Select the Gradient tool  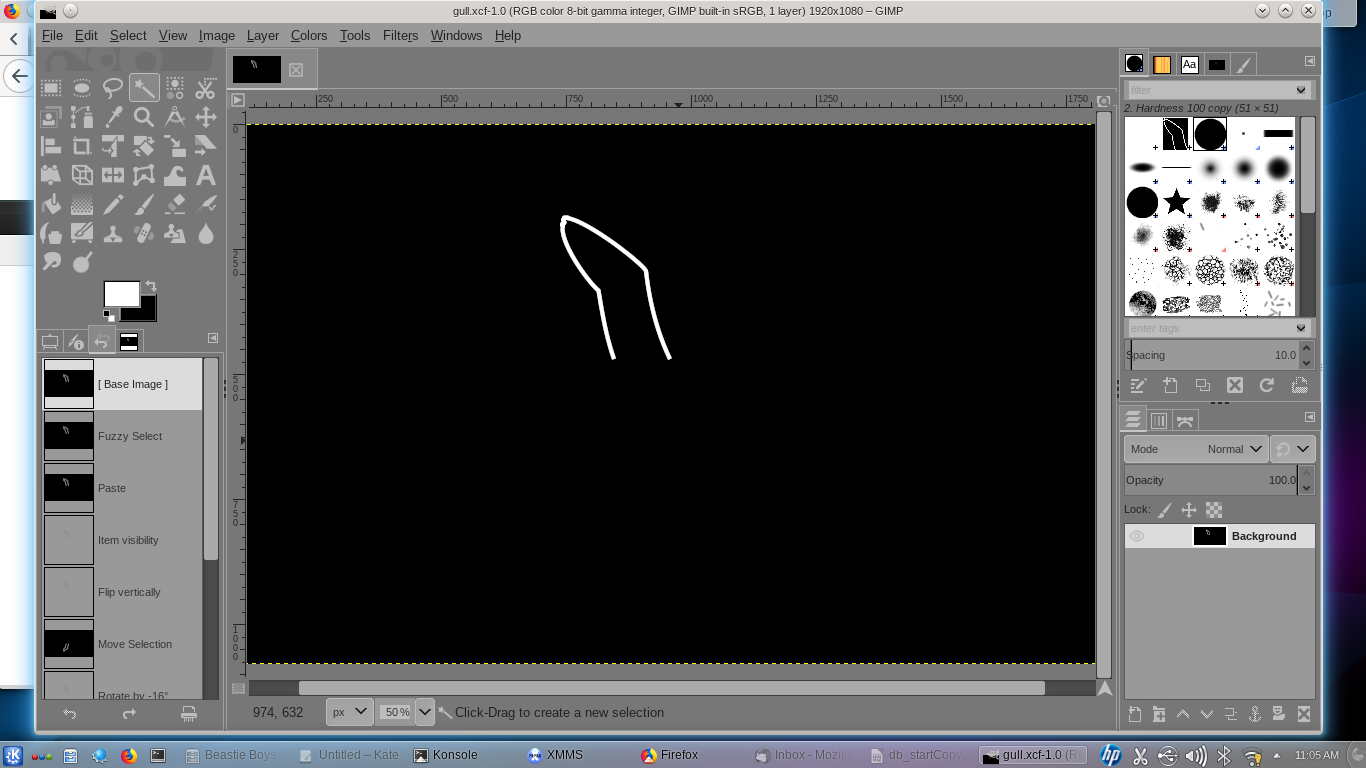[82, 204]
